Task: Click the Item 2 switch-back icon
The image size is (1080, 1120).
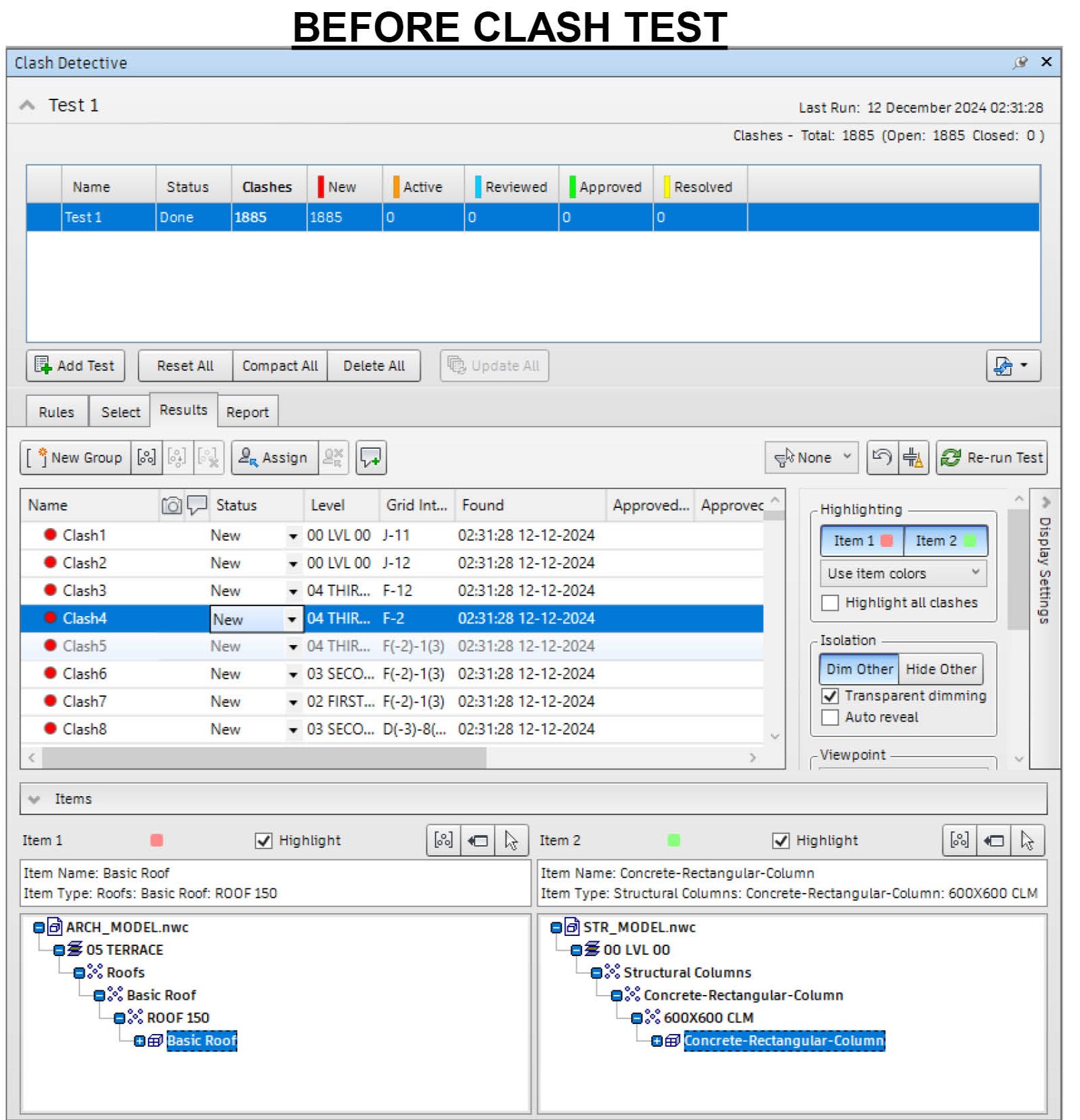Action: pyautogui.click(x=993, y=841)
